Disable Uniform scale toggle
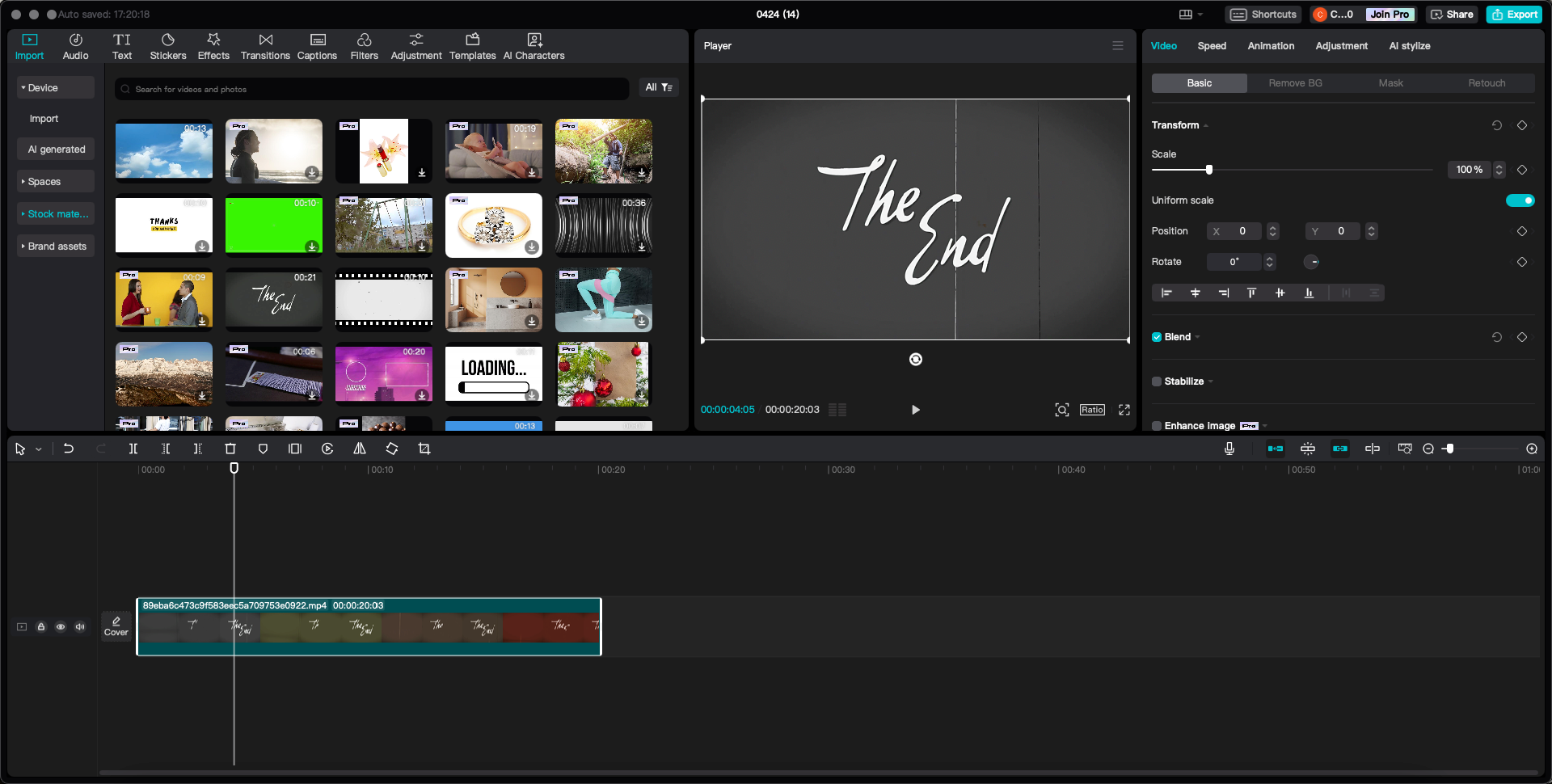This screenshot has height=784, width=1552. click(x=1520, y=200)
